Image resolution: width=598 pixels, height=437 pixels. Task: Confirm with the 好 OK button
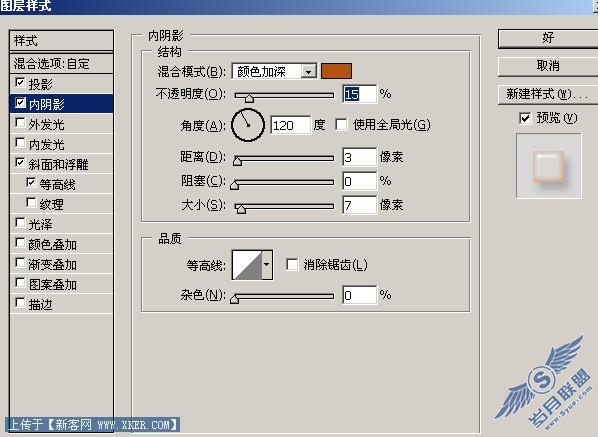548,38
